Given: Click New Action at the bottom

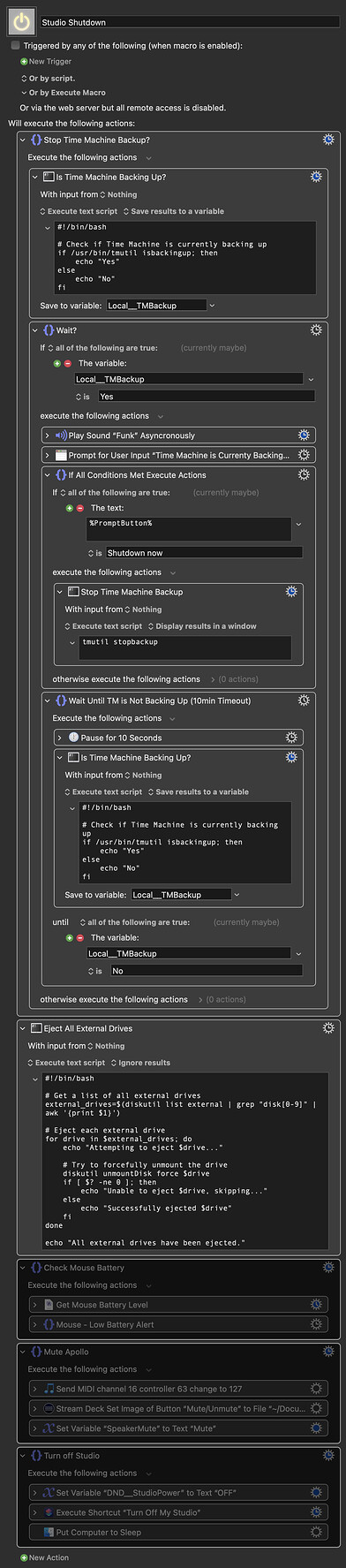Looking at the screenshot, I should click(x=44, y=1557).
